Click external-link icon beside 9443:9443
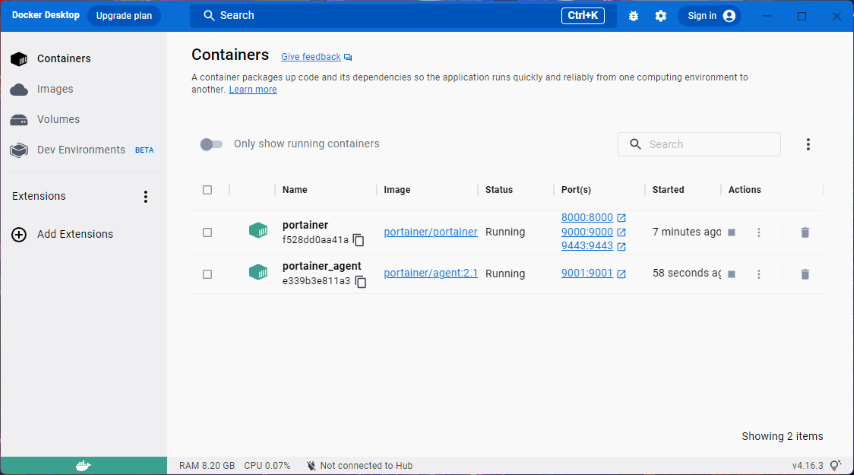The height and width of the screenshot is (475, 854). (x=621, y=247)
